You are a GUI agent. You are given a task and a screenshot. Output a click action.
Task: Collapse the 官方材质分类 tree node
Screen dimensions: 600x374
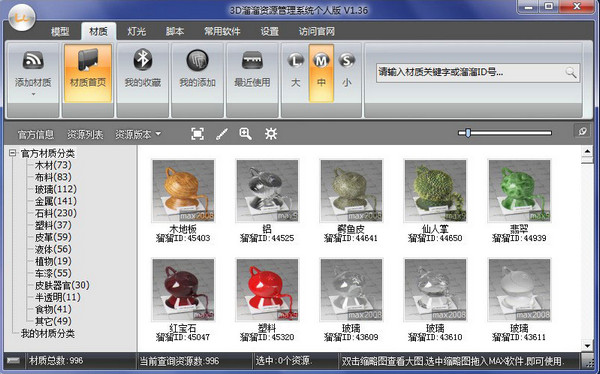[13, 153]
